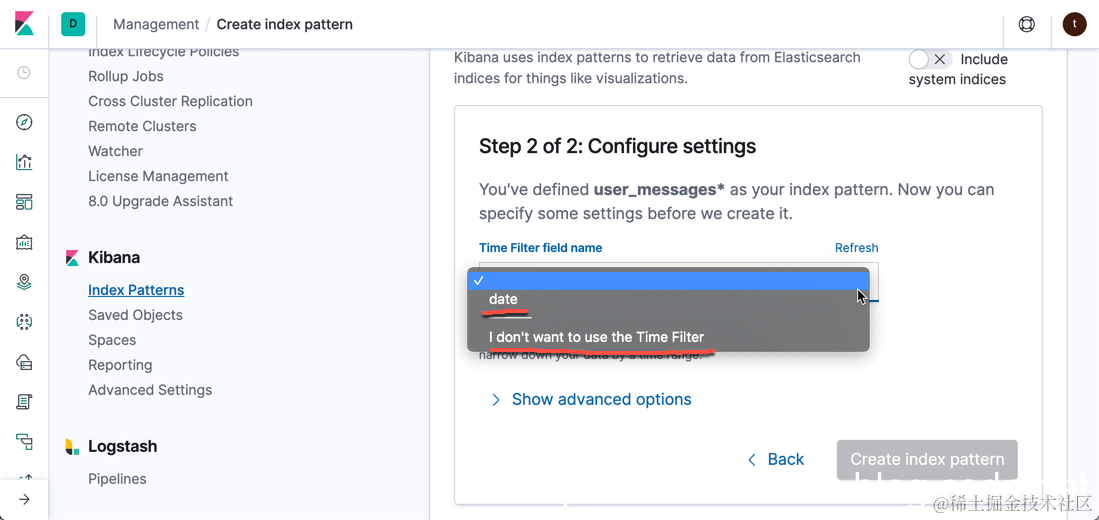Select the blank checked dropdown option
The width and height of the screenshot is (1099, 520).
point(668,280)
